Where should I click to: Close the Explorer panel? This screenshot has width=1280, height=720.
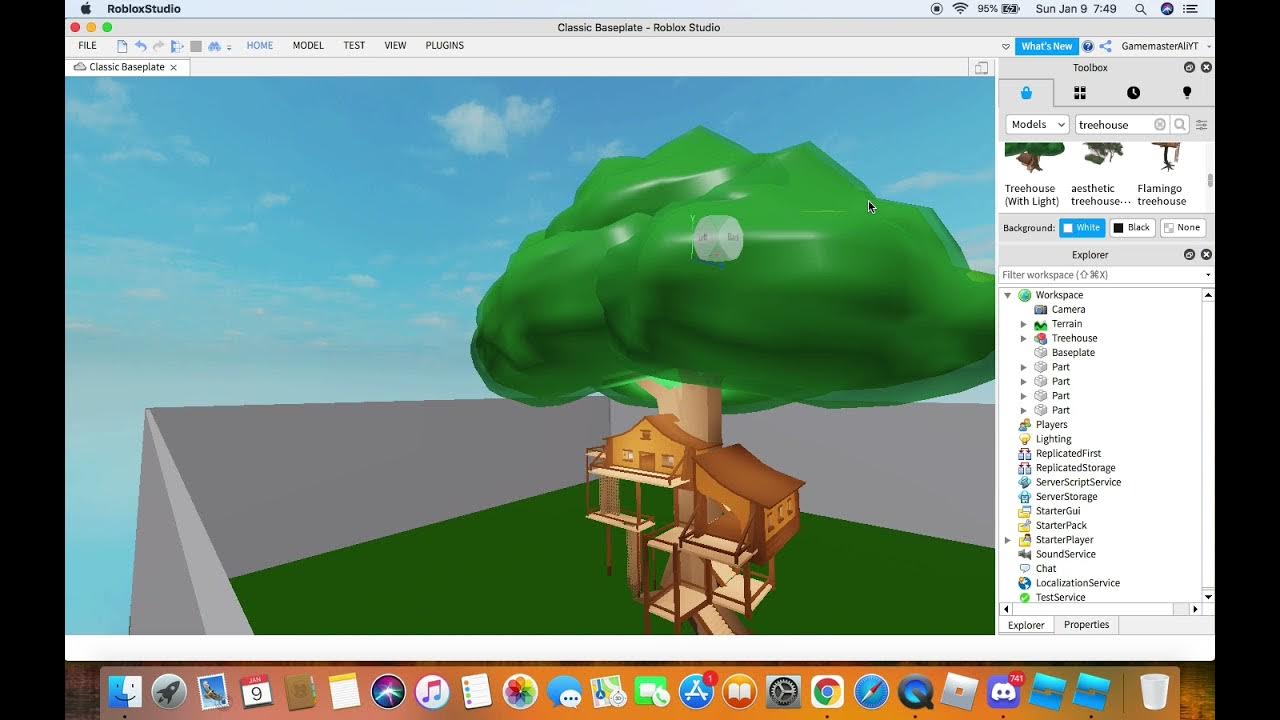click(1206, 255)
